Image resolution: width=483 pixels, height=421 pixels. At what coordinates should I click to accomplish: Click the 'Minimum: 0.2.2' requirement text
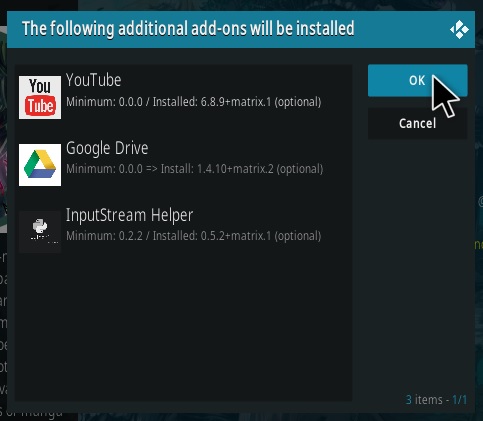[104, 236]
